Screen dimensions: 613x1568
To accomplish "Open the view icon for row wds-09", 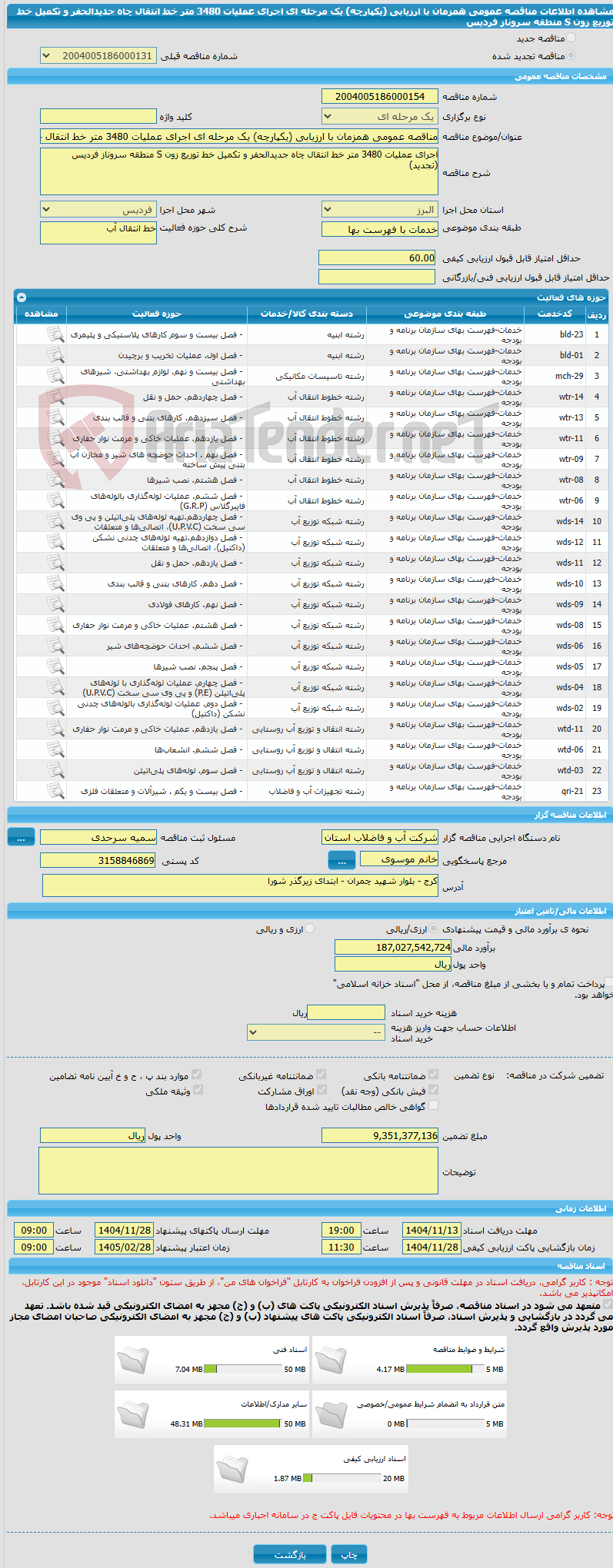I will (x=55, y=604).
